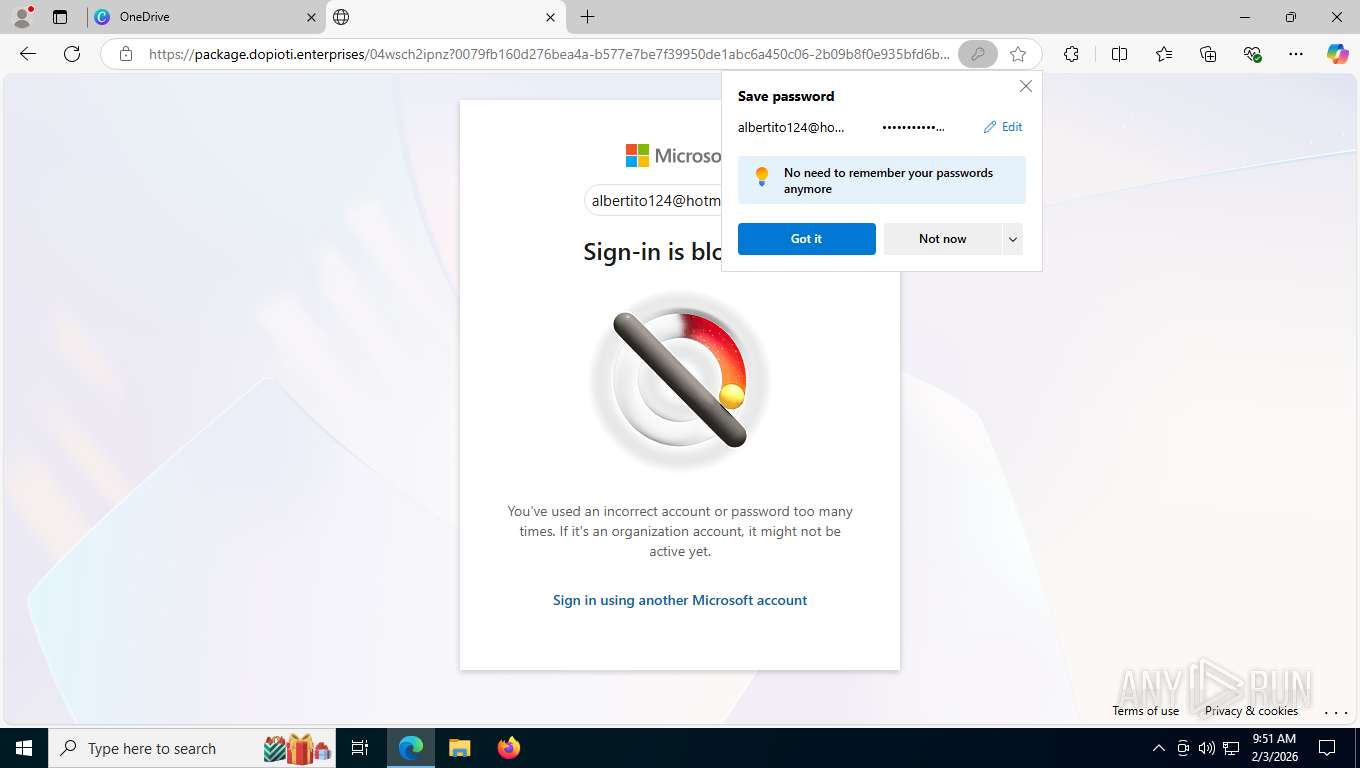Open Privacy & cookies link

[1251, 711]
